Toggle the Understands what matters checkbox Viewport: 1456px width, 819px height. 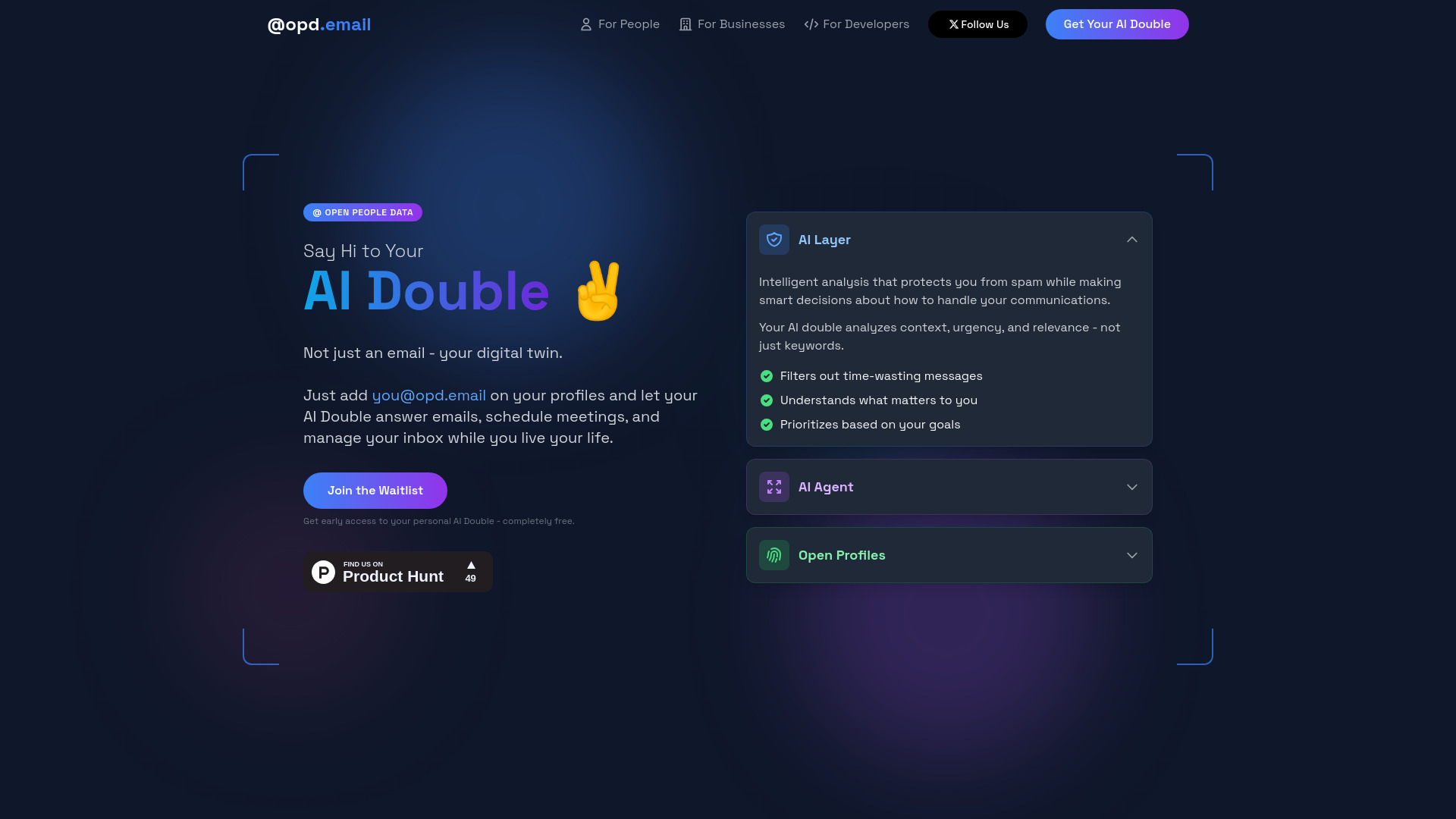click(x=766, y=400)
